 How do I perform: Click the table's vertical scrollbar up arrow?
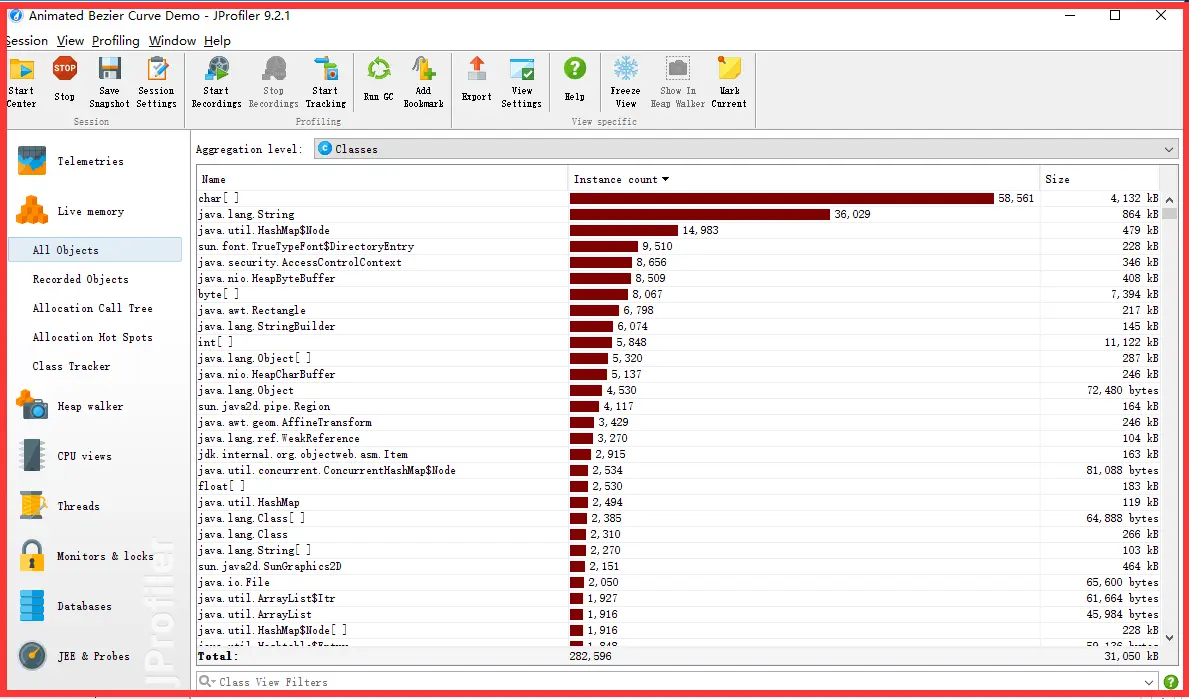1169,198
